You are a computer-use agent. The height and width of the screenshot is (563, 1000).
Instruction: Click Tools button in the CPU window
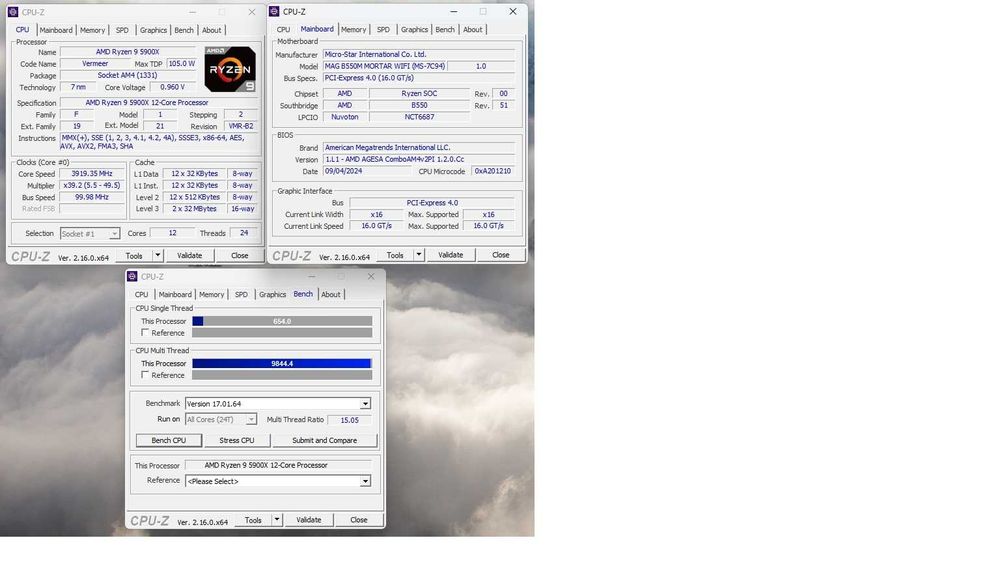134,256
